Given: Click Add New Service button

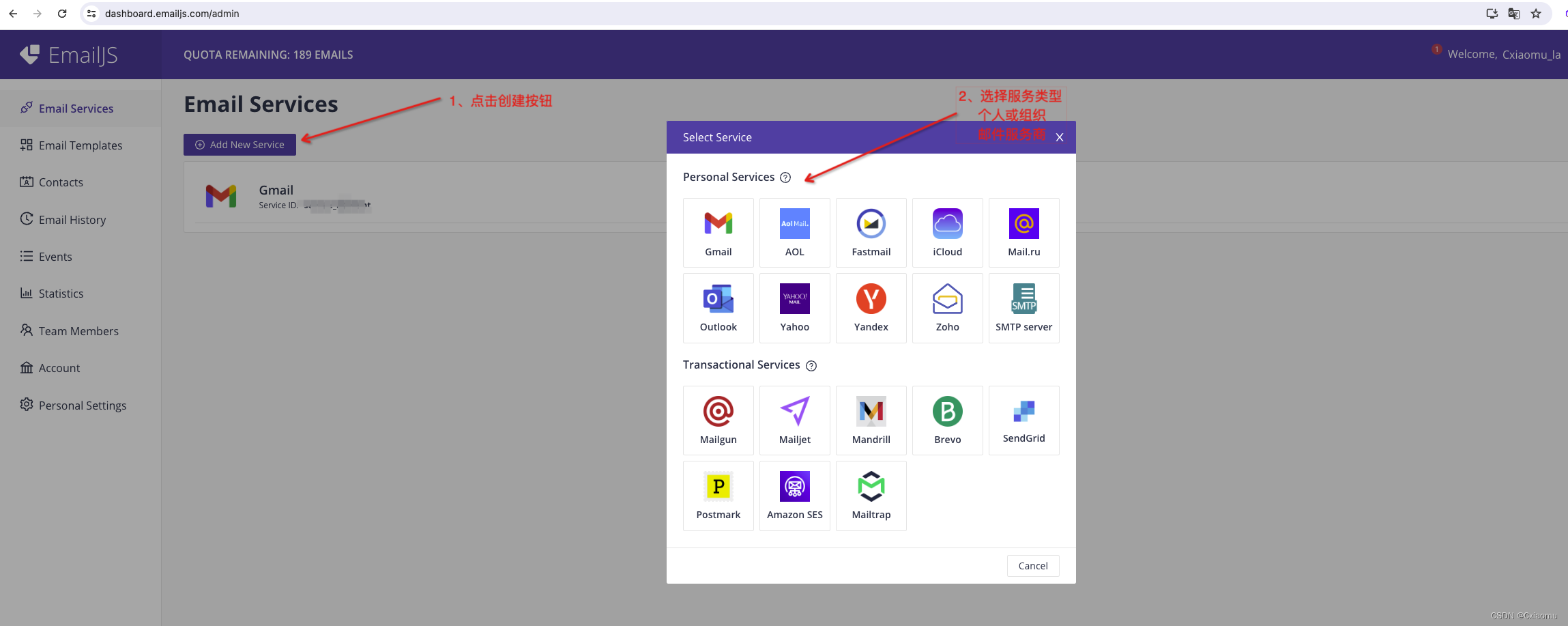Looking at the screenshot, I should tap(239, 145).
